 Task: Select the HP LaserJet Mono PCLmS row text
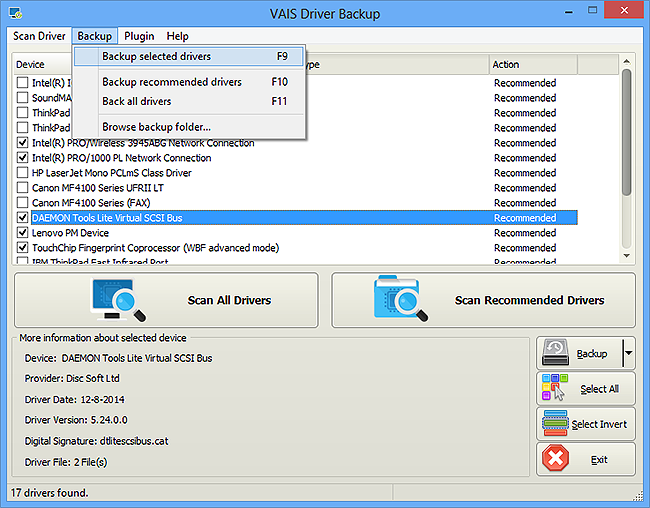click(112, 173)
